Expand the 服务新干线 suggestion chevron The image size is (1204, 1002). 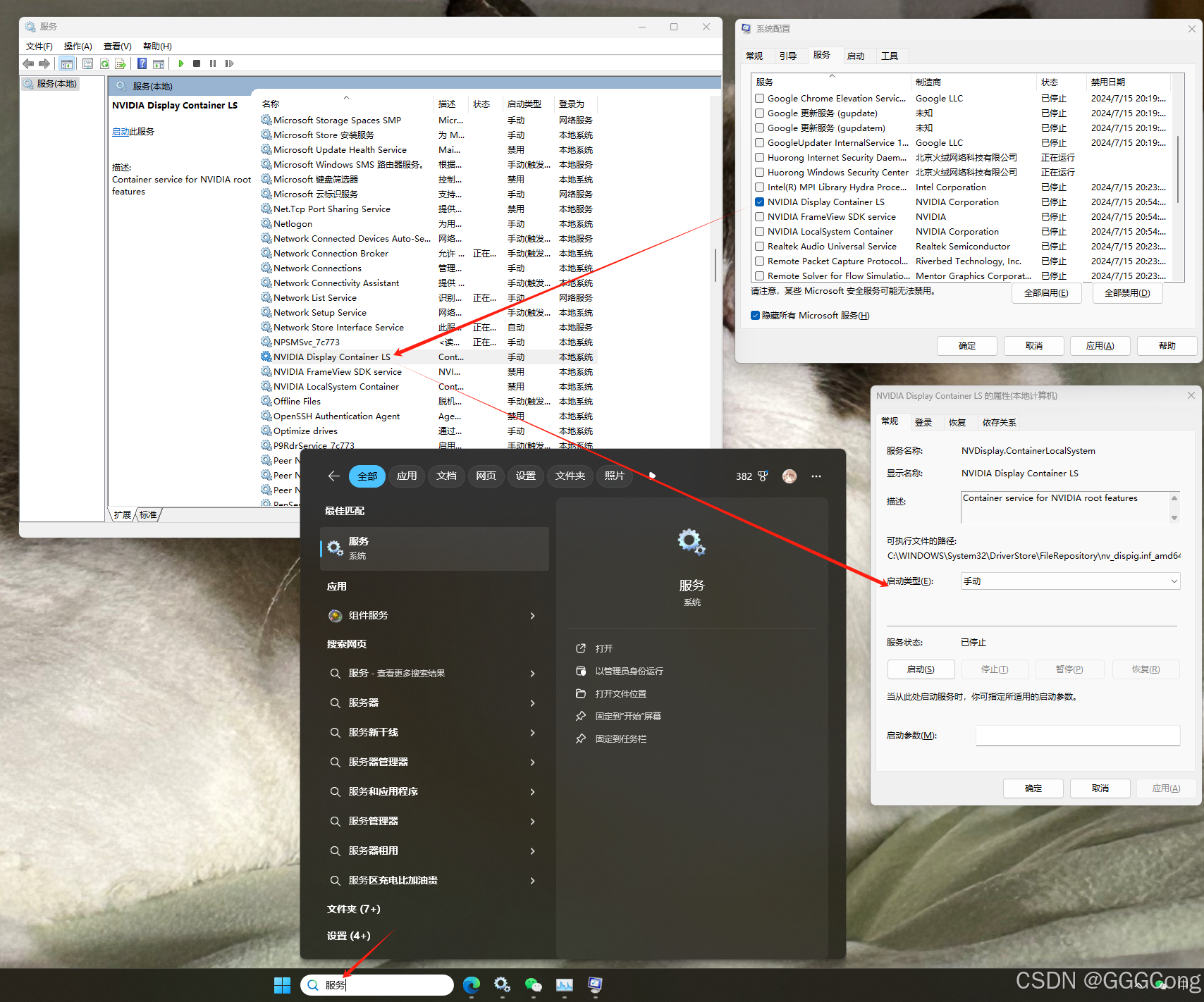(532, 733)
